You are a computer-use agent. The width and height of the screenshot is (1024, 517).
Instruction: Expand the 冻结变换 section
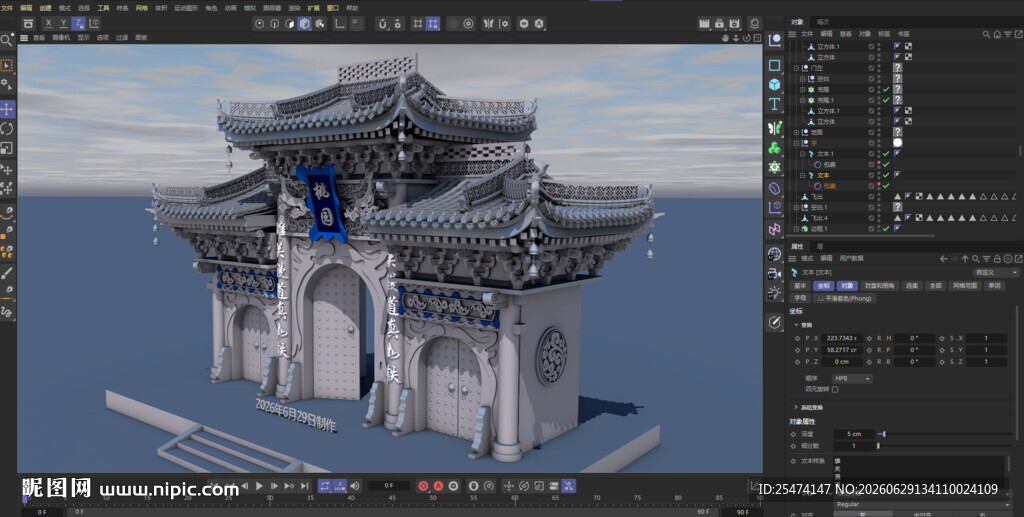point(795,407)
